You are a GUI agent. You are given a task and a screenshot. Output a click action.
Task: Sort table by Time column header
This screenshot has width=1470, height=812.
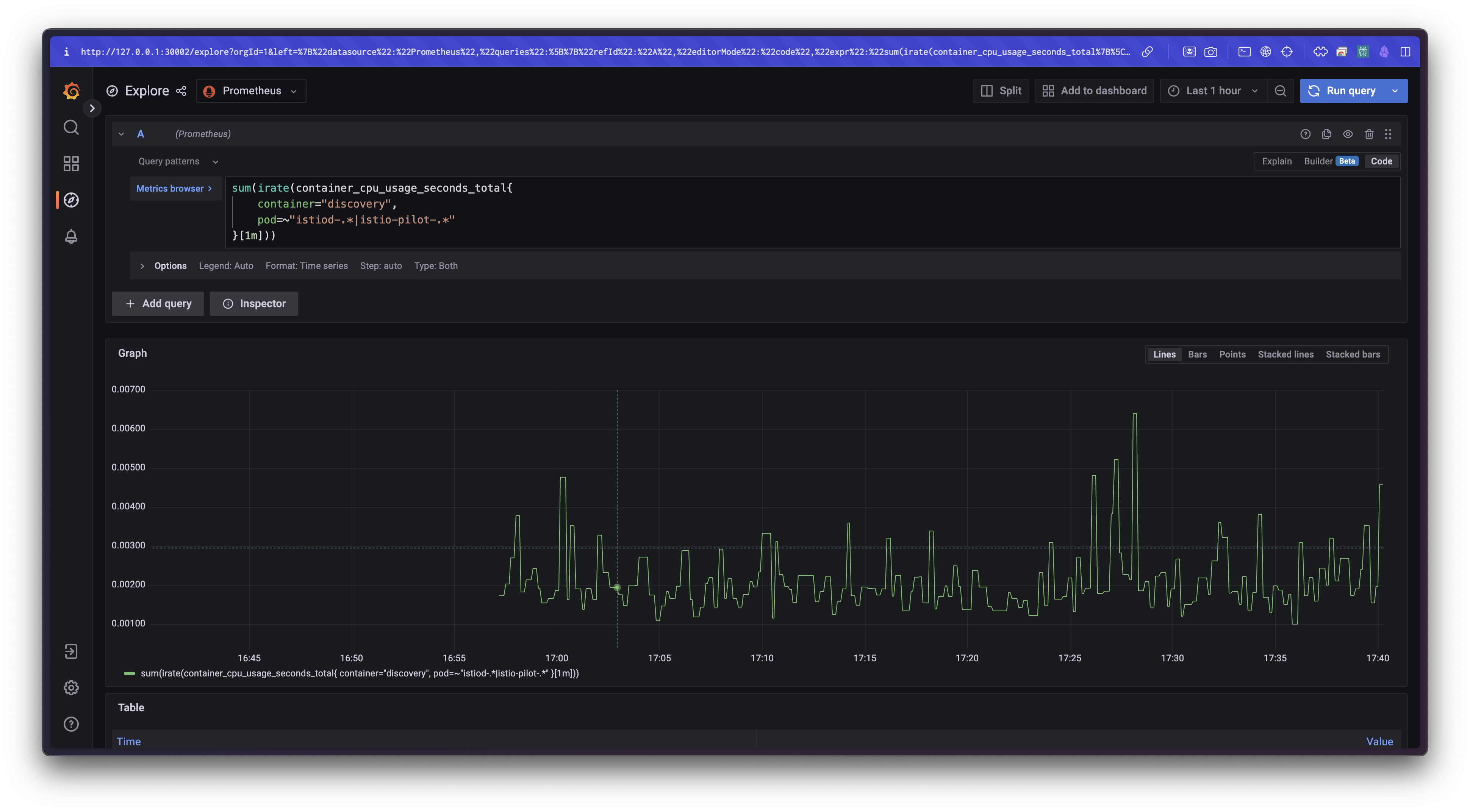(x=128, y=742)
